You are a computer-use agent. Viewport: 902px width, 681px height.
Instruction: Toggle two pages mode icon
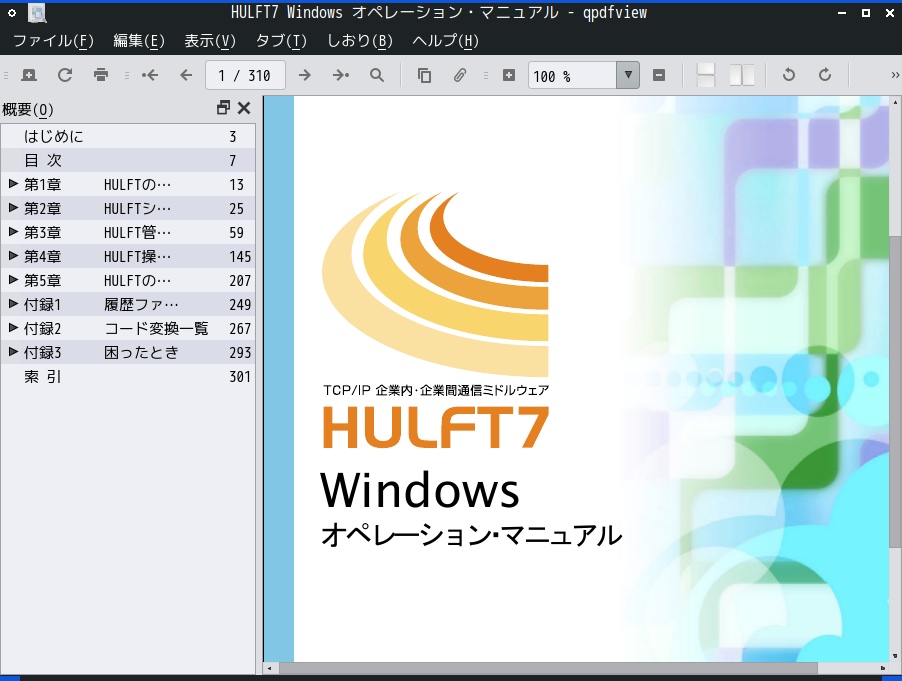(742, 75)
